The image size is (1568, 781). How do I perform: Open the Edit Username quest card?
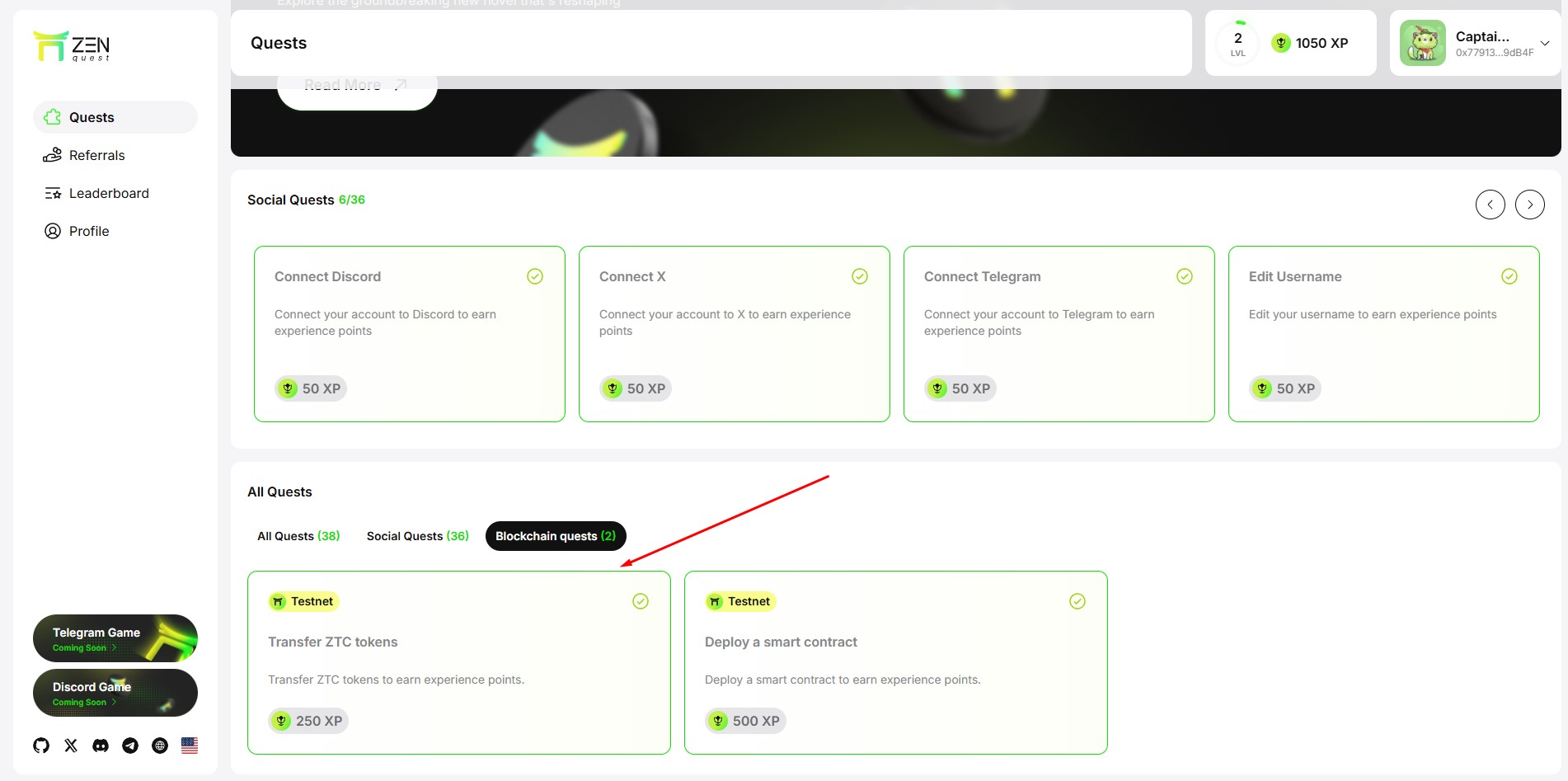pos(1383,334)
